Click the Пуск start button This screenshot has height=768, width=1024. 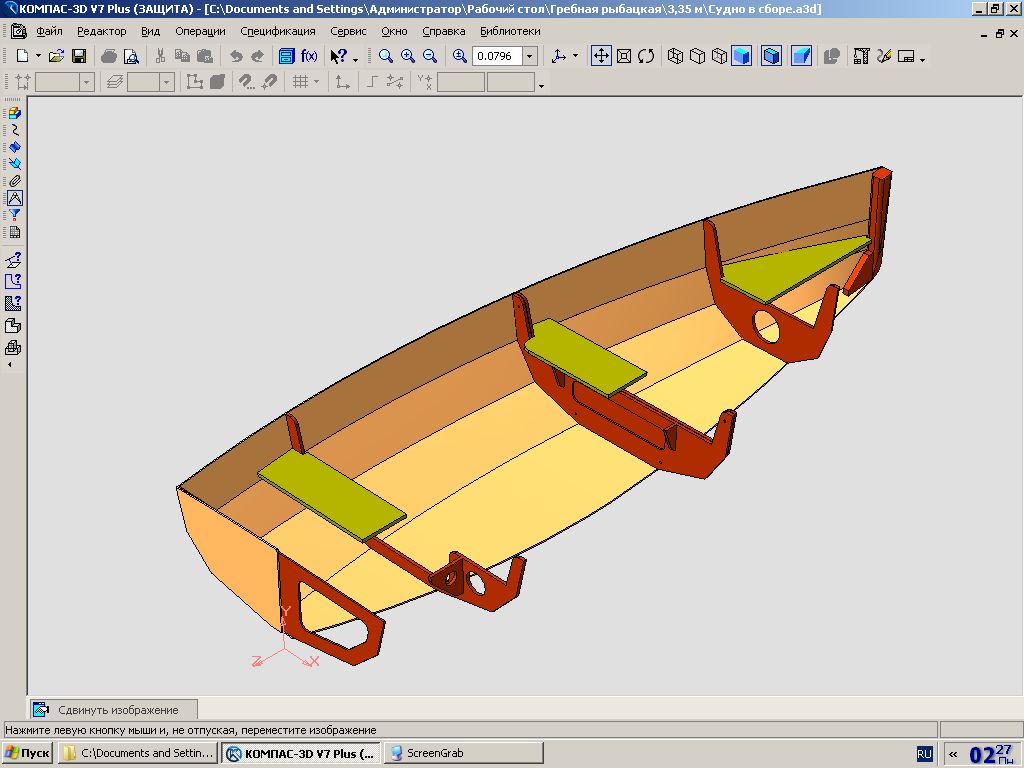coord(28,753)
